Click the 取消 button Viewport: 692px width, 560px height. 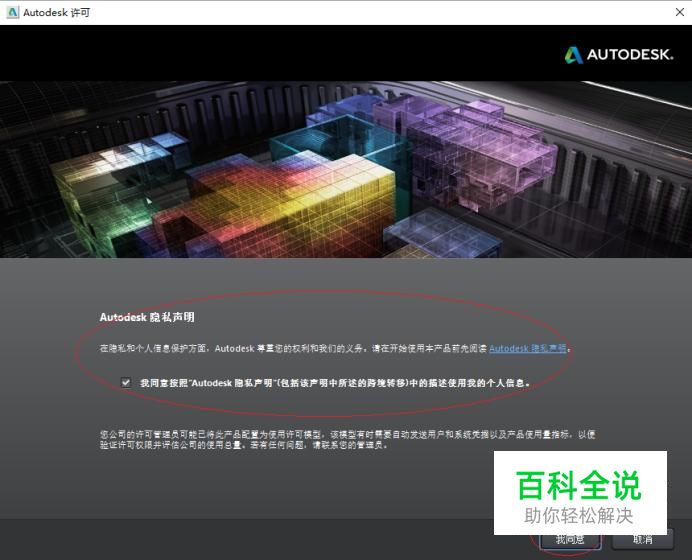pyautogui.click(x=643, y=540)
